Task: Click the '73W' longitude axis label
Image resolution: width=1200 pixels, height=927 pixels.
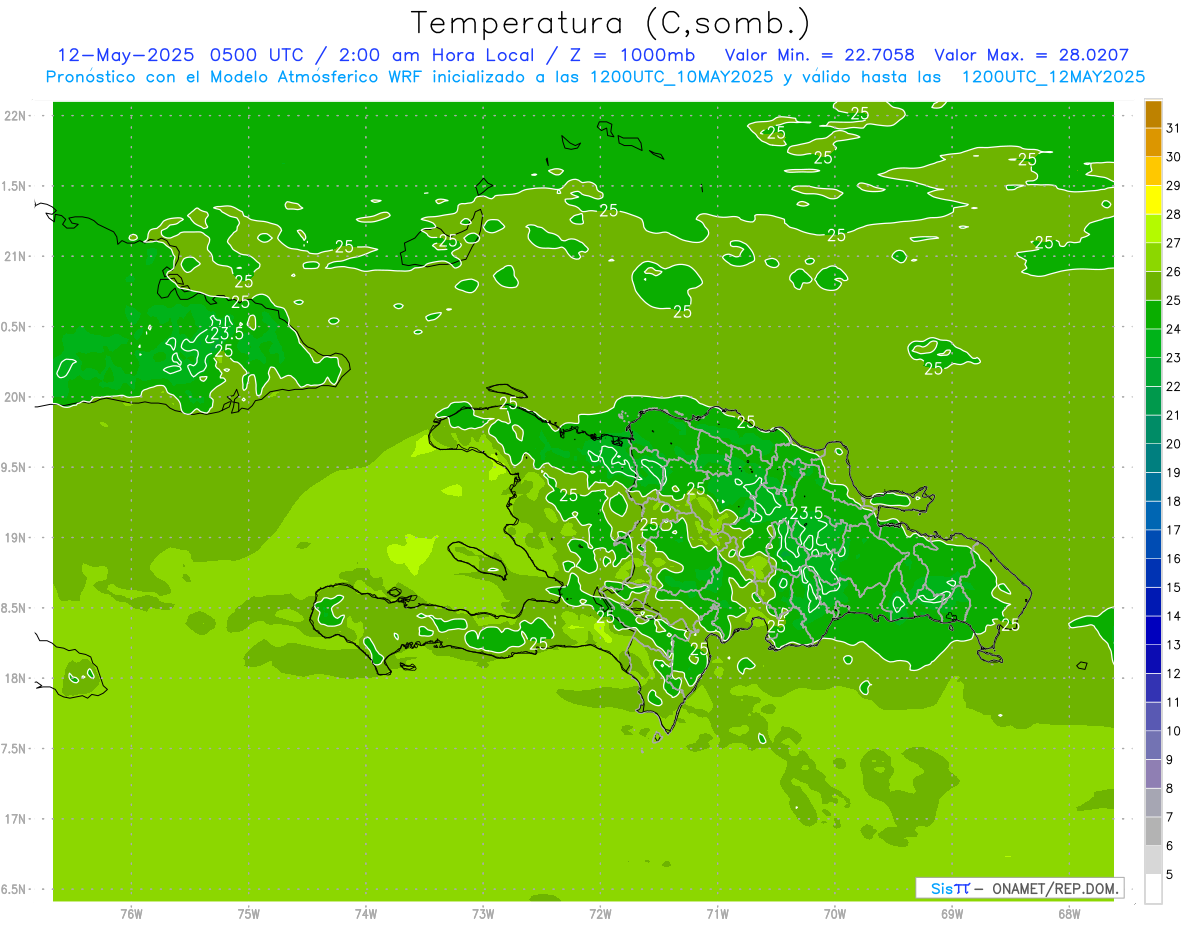Action: 483,914
